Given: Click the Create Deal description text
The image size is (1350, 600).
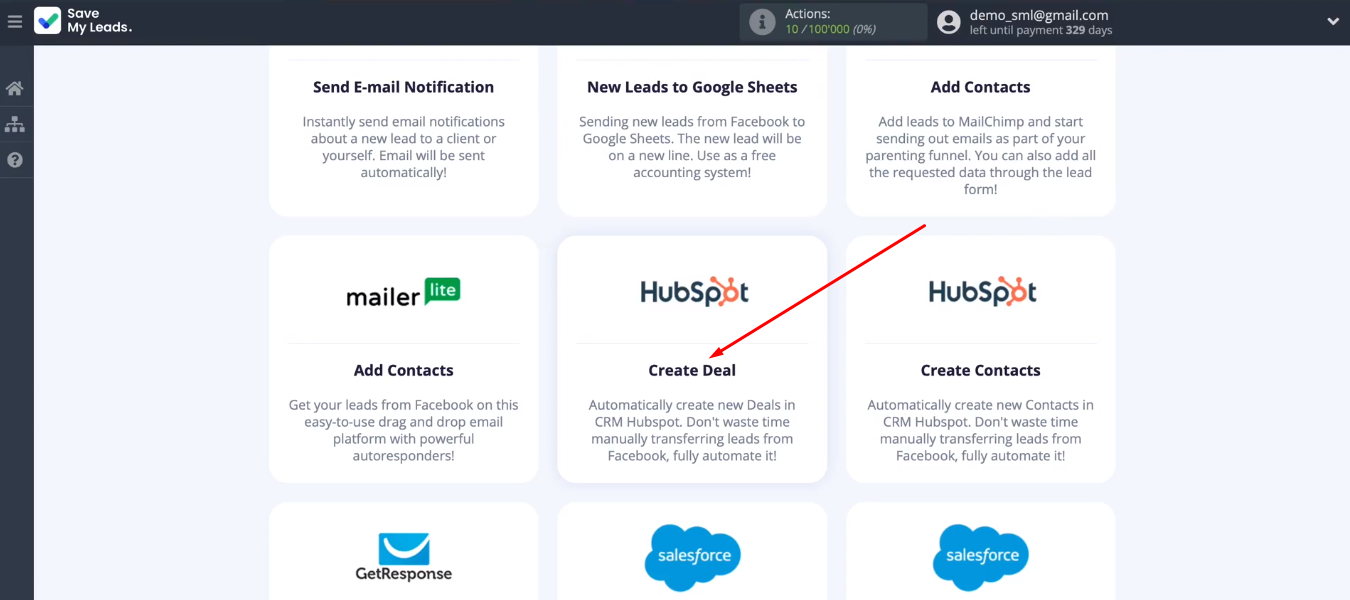Looking at the screenshot, I should click(692, 430).
